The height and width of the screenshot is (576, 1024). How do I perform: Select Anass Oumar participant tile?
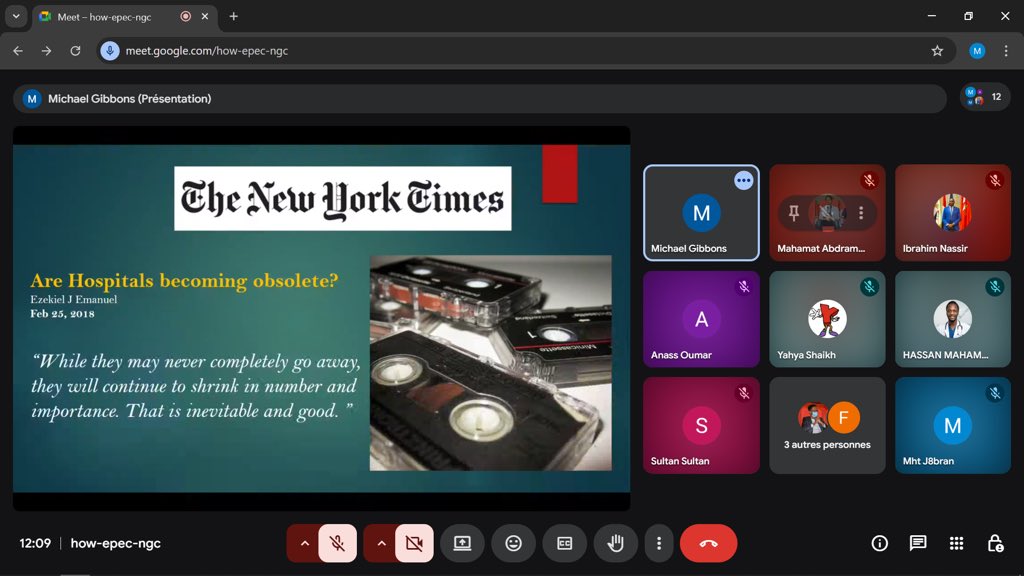701,319
